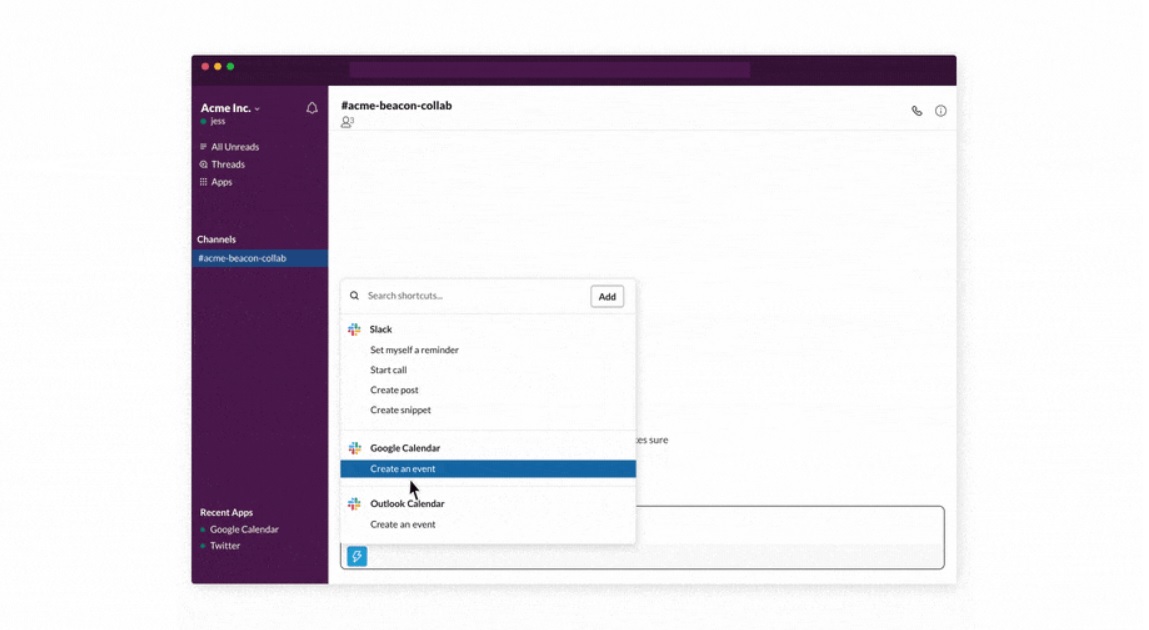This screenshot has height=630, width=1149.
Task: Open Apps in sidebar
Action: point(221,182)
